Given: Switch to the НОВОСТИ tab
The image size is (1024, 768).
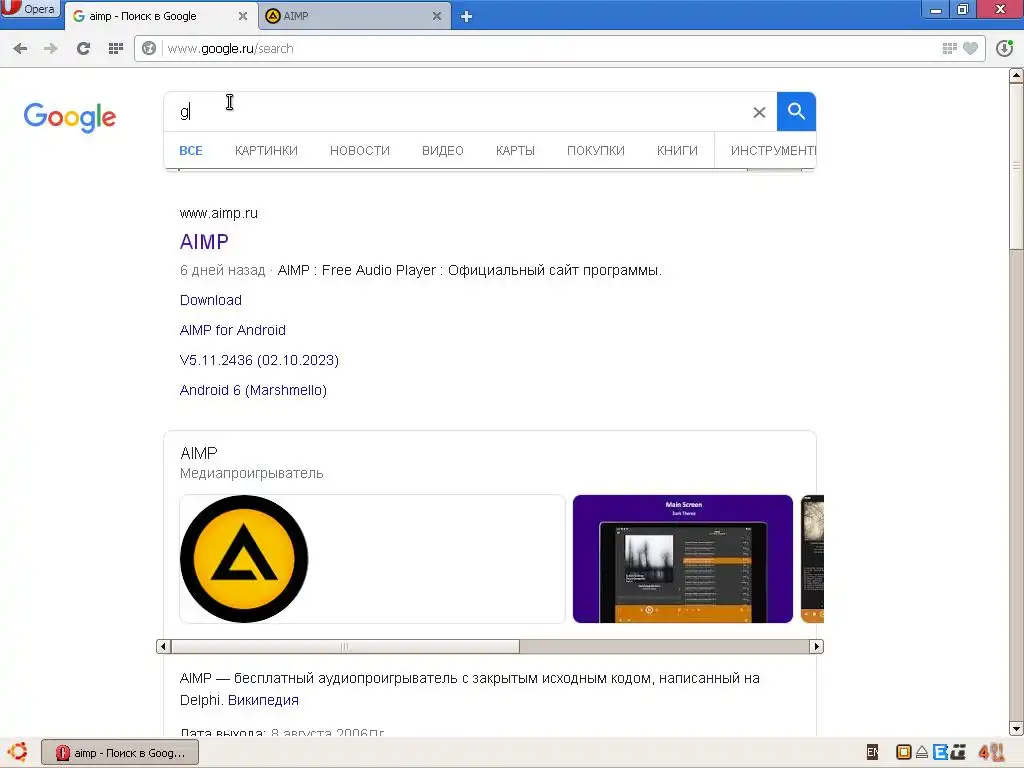Looking at the screenshot, I should pyautogui.click(x=360, y=150).
